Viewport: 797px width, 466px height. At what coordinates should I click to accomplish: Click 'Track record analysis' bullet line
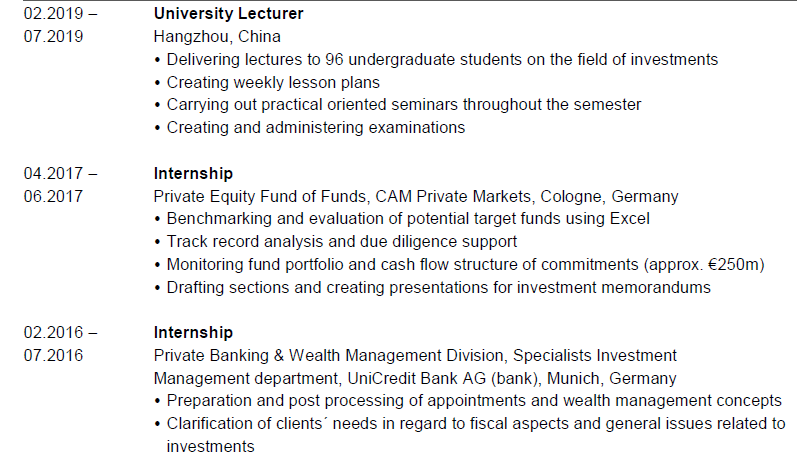tap(341, 242)
